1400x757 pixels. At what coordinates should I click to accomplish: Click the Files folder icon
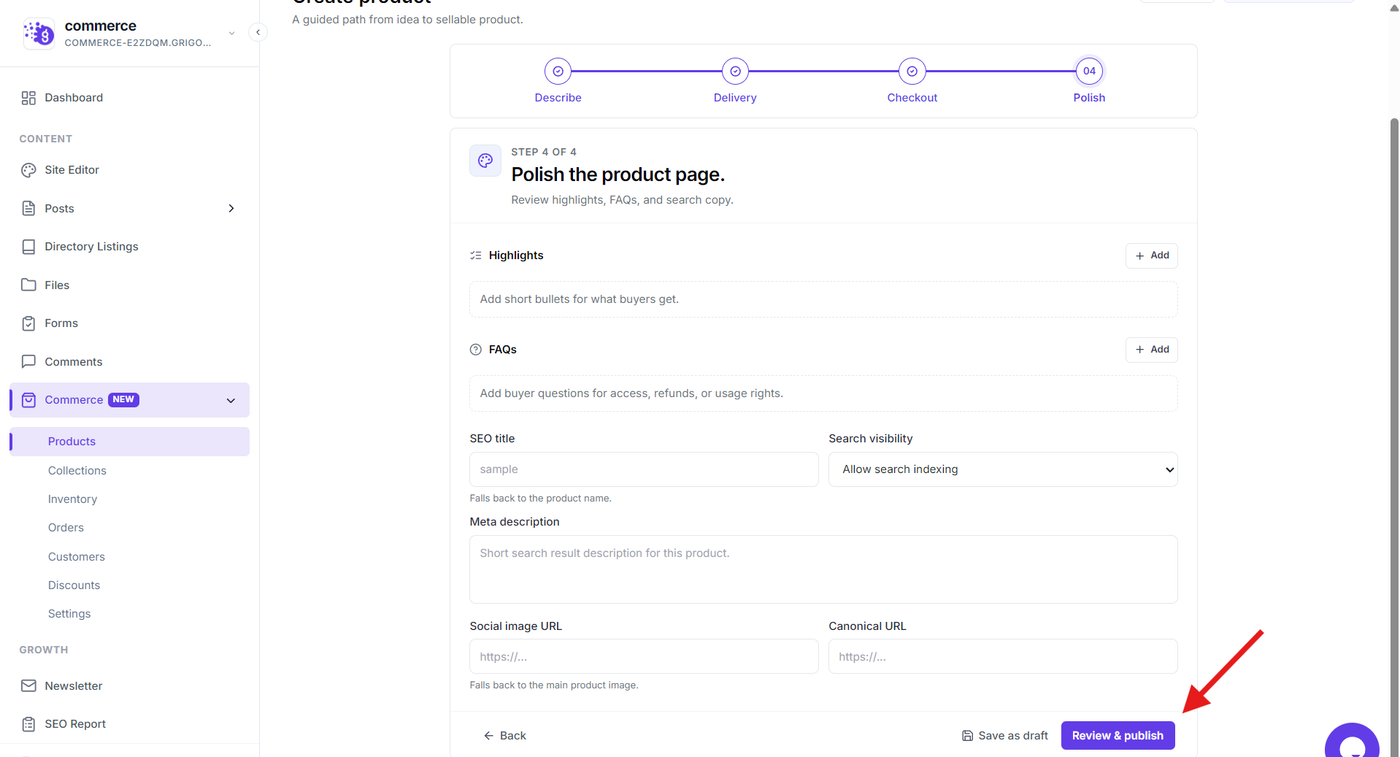click(28, 285)
